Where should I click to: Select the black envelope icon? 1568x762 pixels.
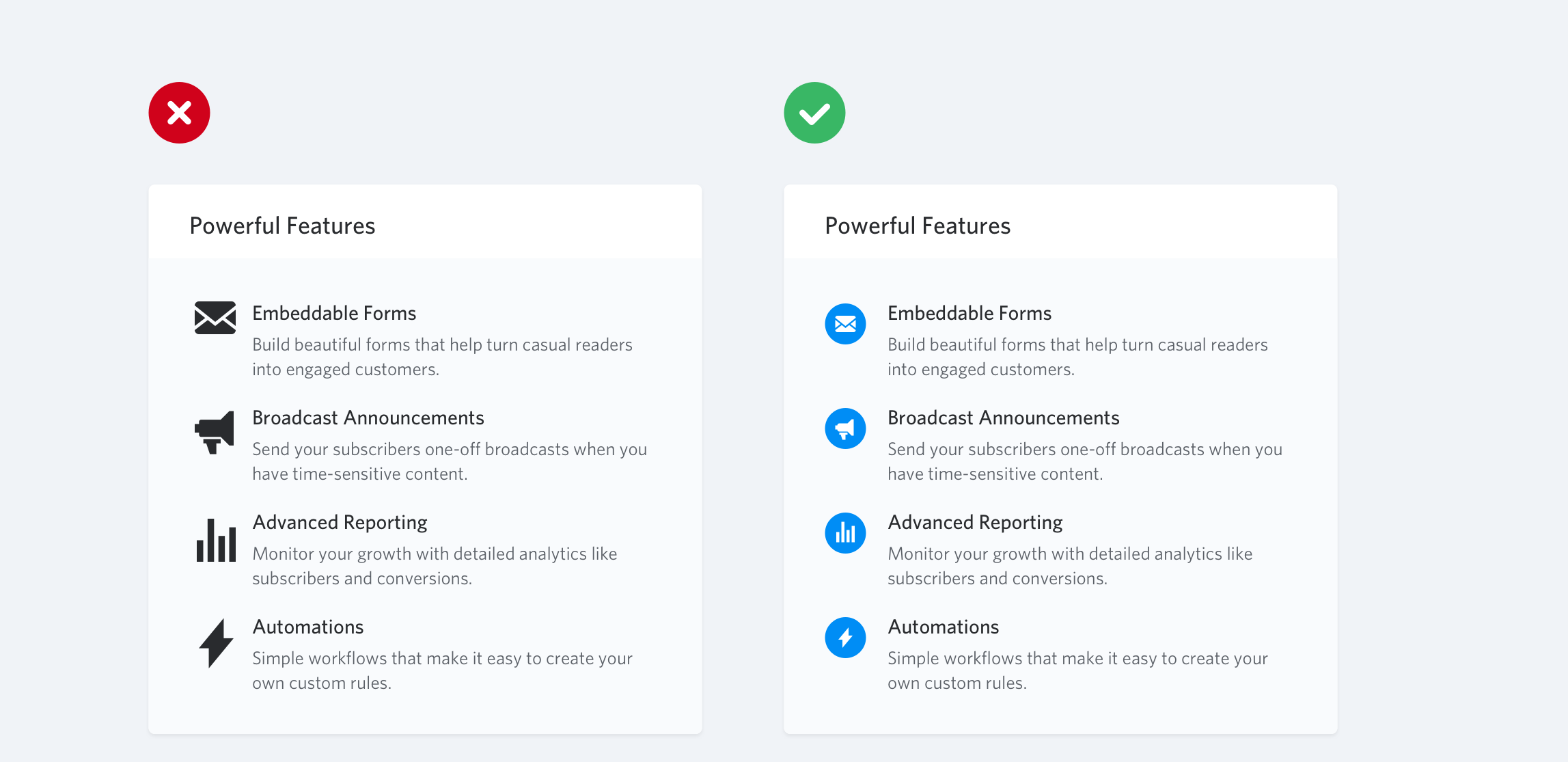215,318
